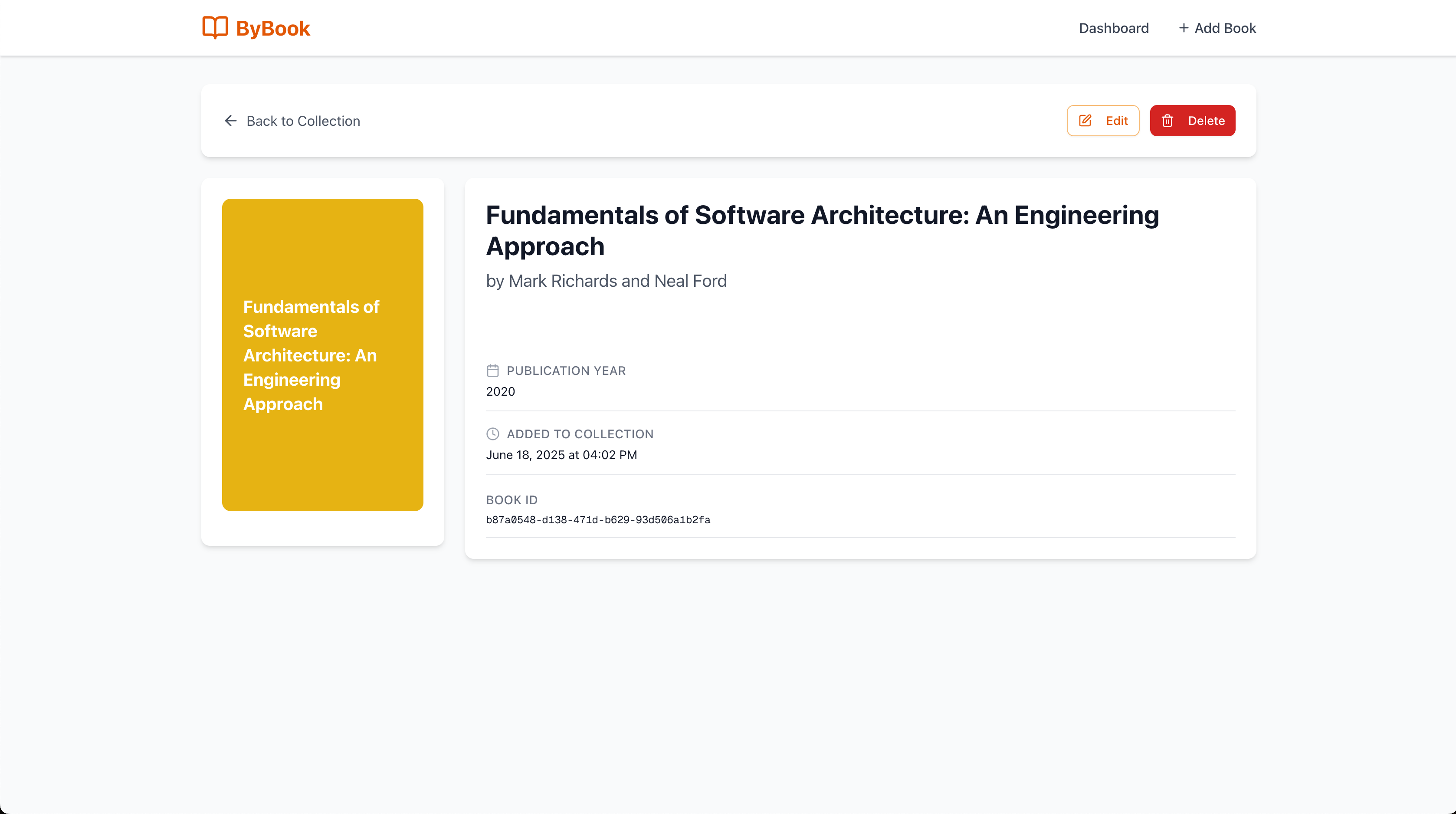Click the yellow book cover thumbnail
Image resolution: width=1456 pixels, height=814 pixels.
pos(322,463)
